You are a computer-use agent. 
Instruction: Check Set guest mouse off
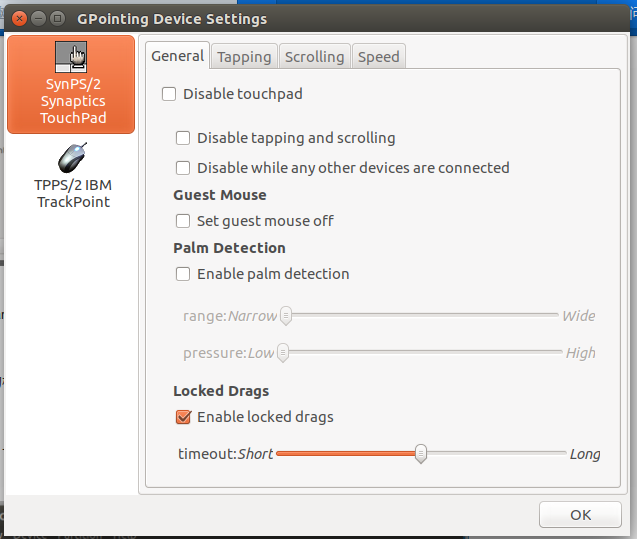183,221
